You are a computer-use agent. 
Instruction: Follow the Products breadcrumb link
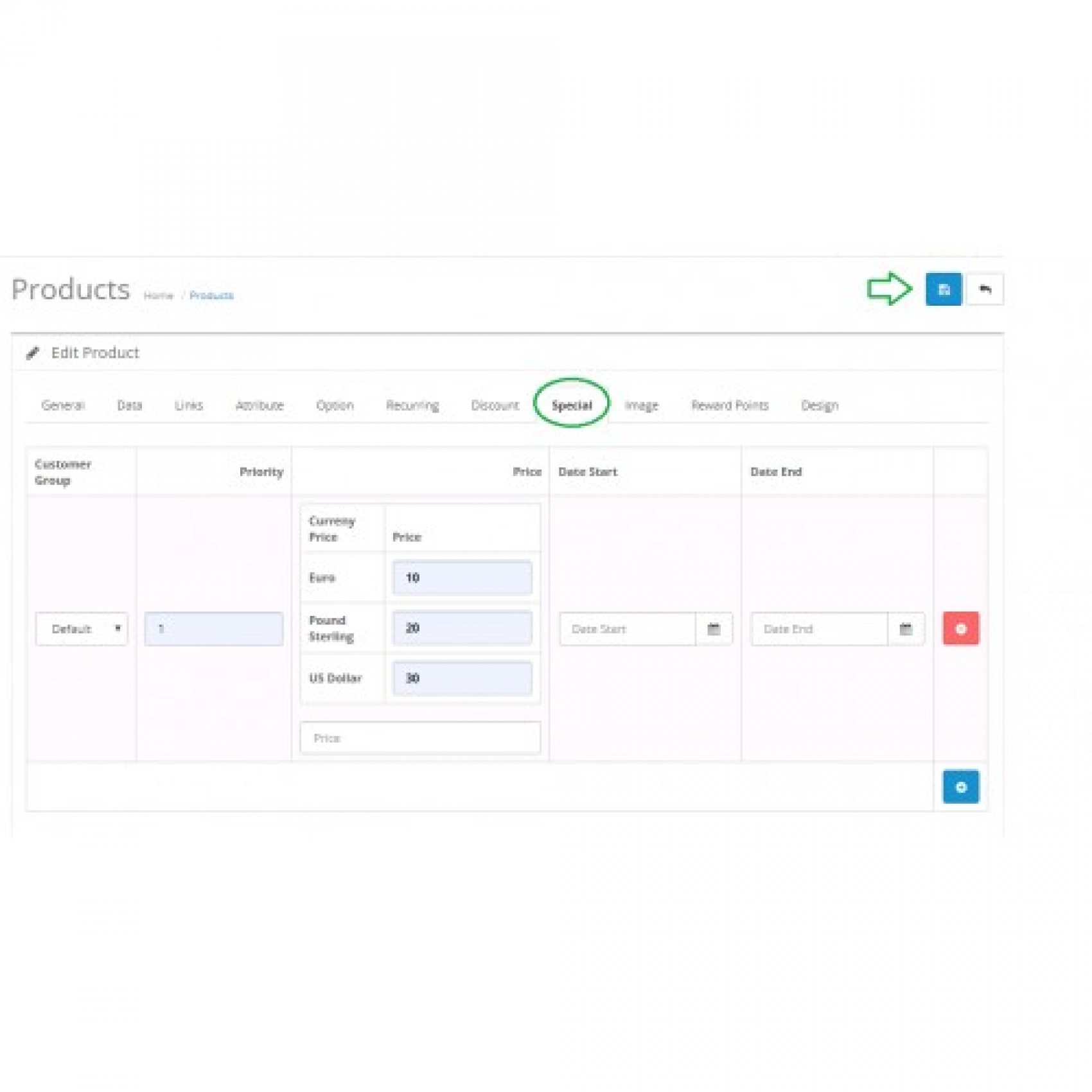coord(211,295)
